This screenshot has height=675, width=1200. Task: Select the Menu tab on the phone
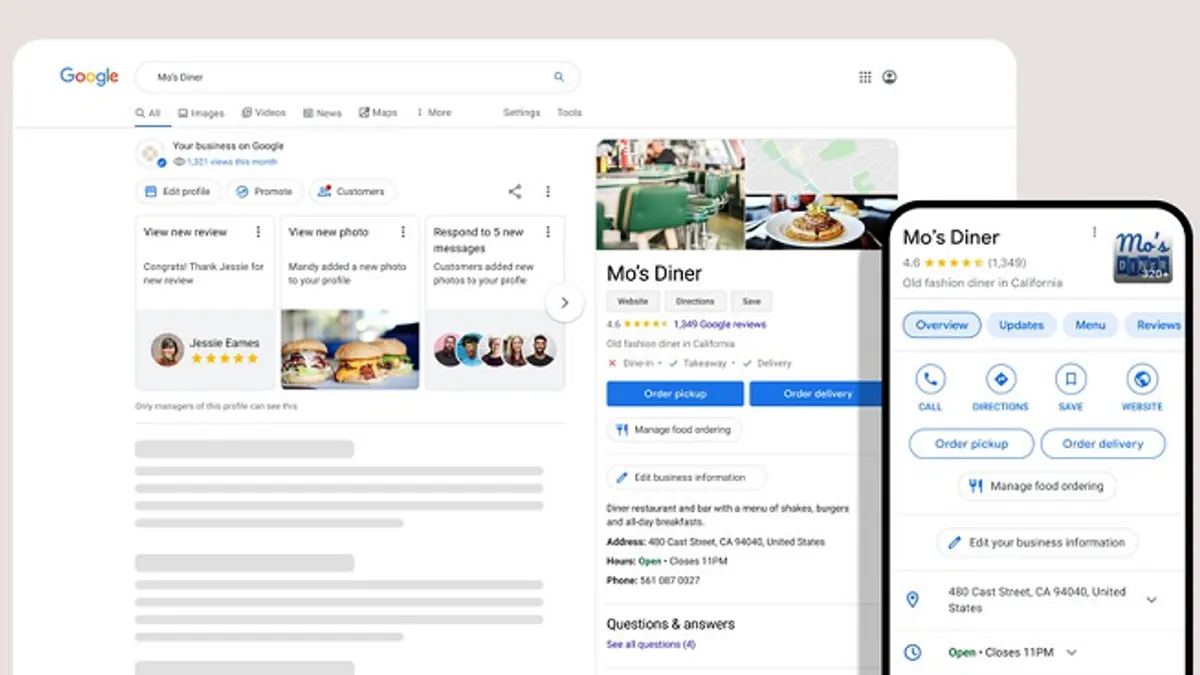1090,325
